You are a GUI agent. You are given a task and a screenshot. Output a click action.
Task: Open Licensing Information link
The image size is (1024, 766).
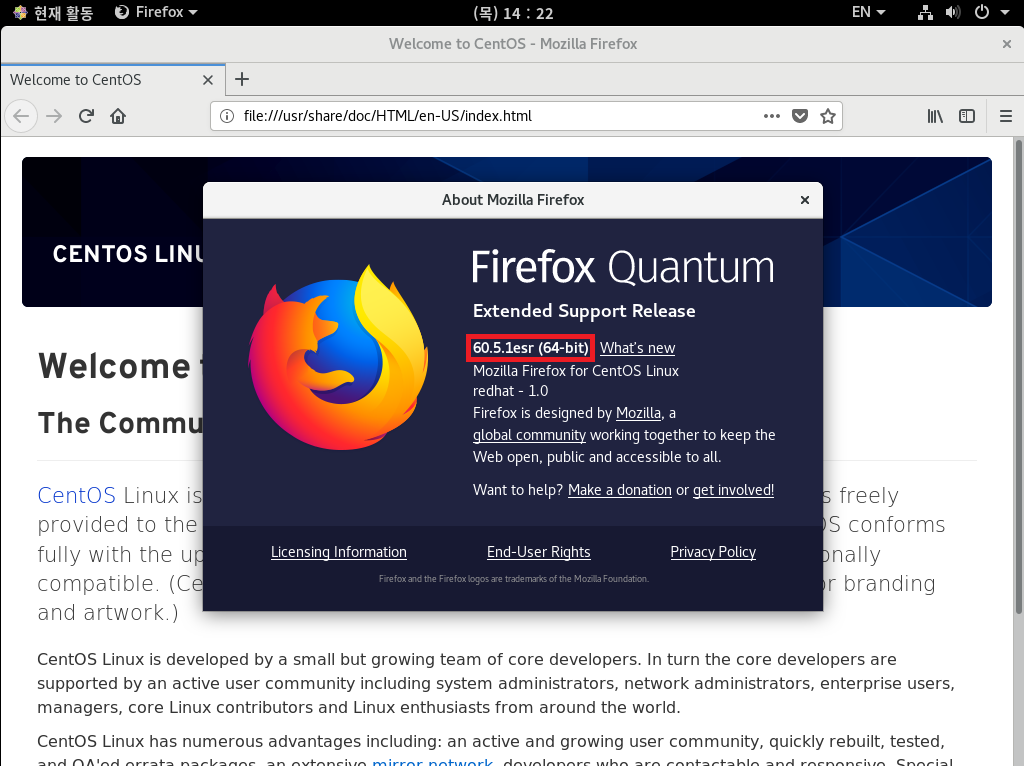(x=338, y=552)
